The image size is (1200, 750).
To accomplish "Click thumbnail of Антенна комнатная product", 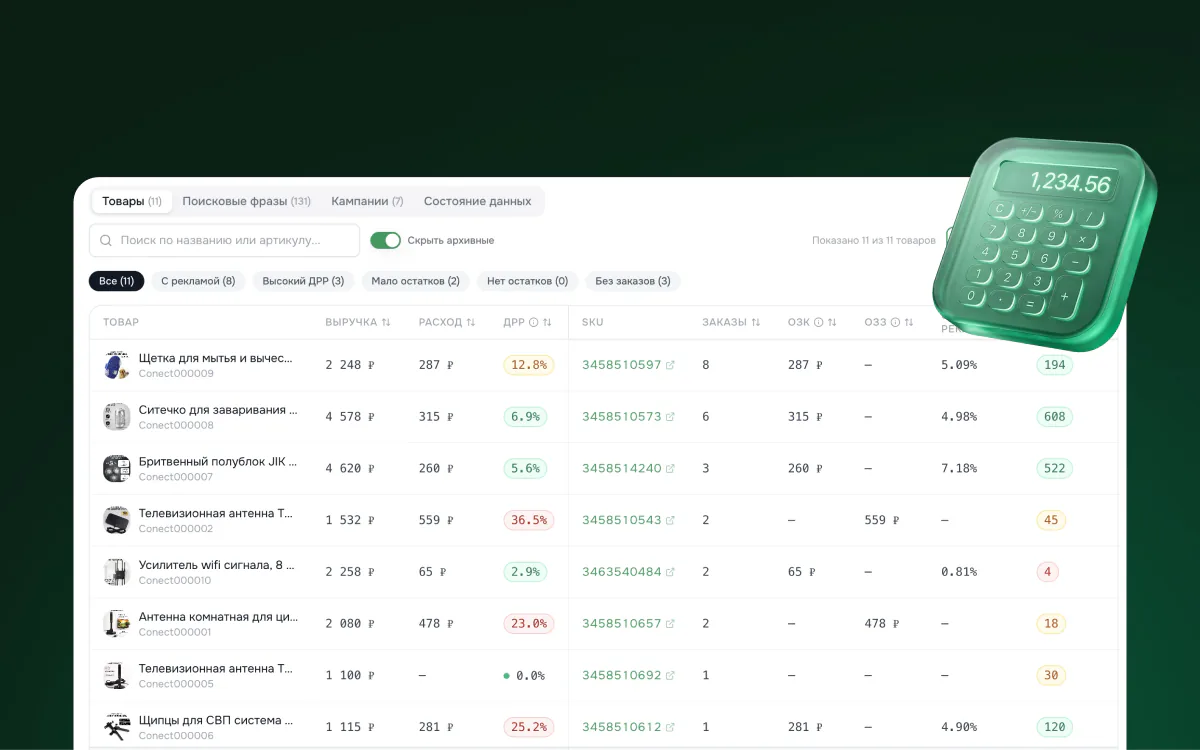I will [117, 624].
